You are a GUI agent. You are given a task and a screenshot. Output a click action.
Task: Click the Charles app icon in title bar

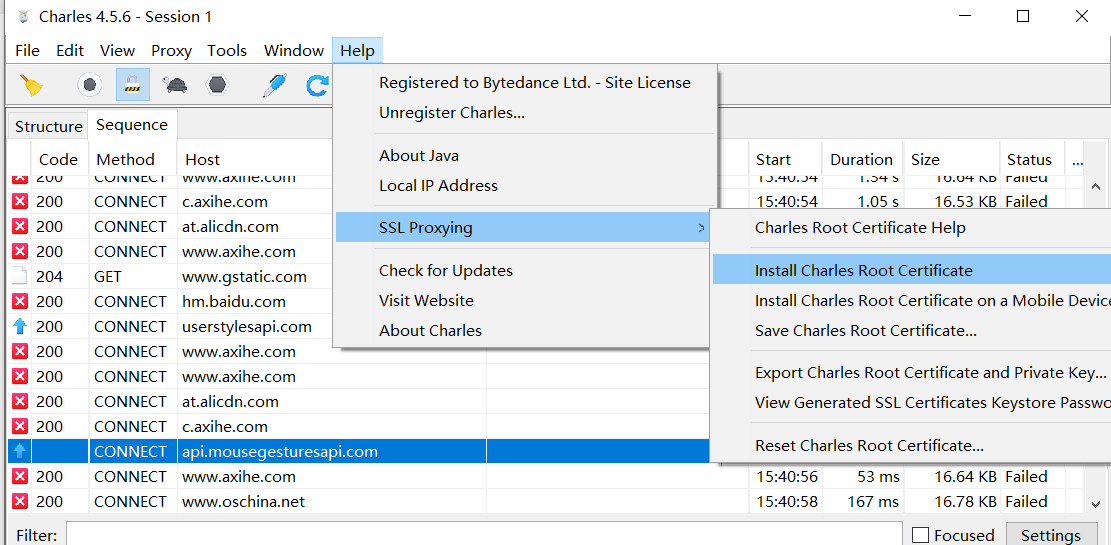point(23,16)
